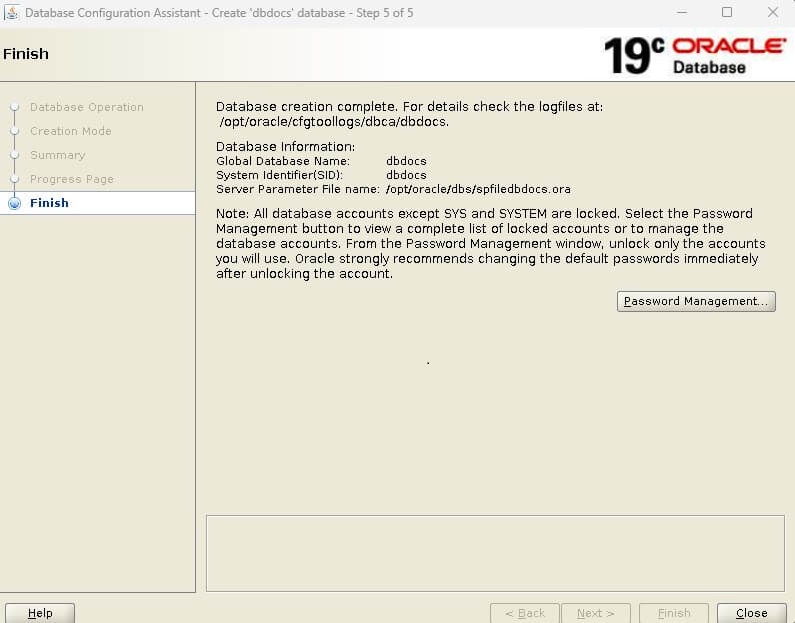Click the Global Database Name value dbdocs
The image size is (795, 623).
[406, 161]
